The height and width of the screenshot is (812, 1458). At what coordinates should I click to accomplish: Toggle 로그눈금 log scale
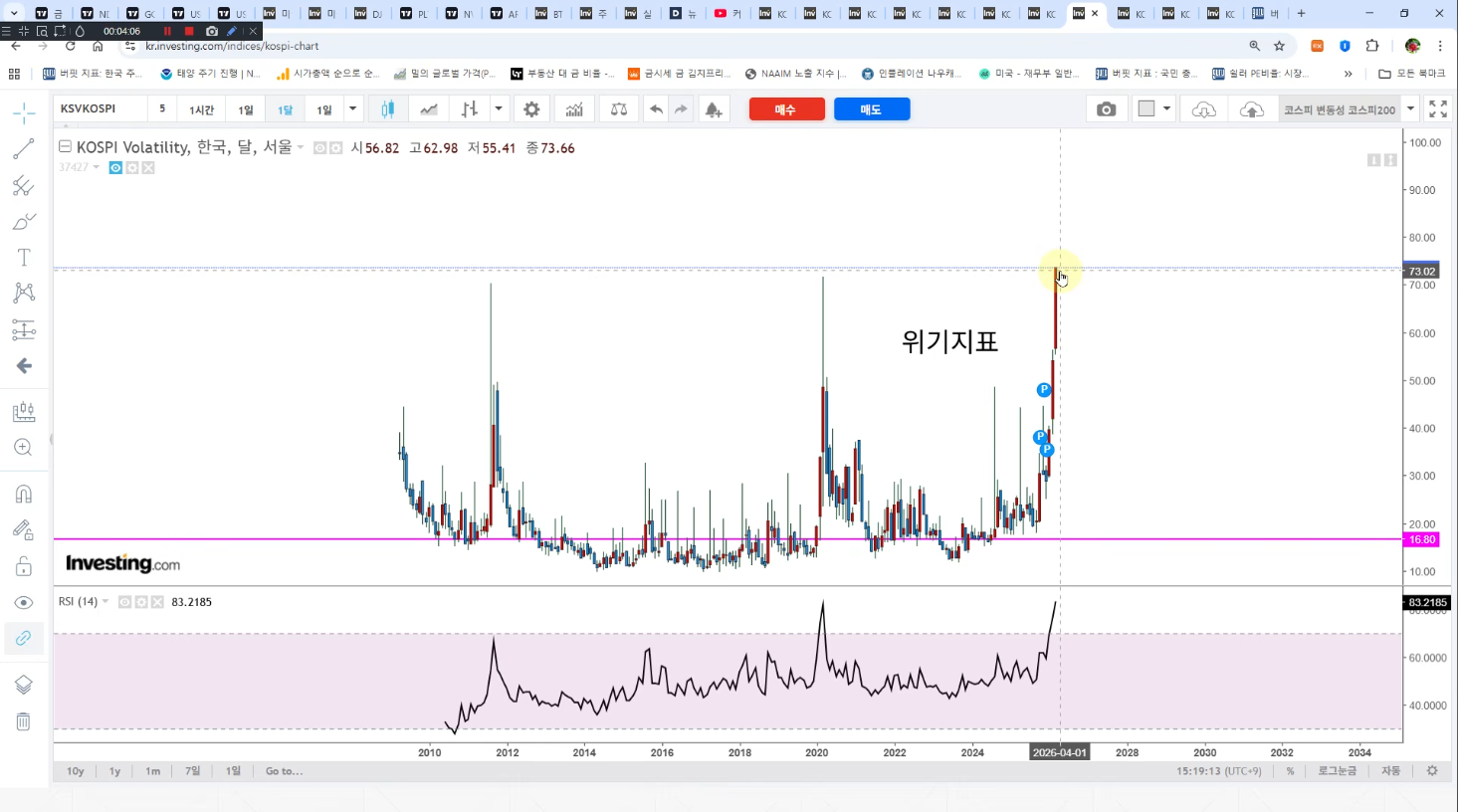click(x=1337, y=771)
